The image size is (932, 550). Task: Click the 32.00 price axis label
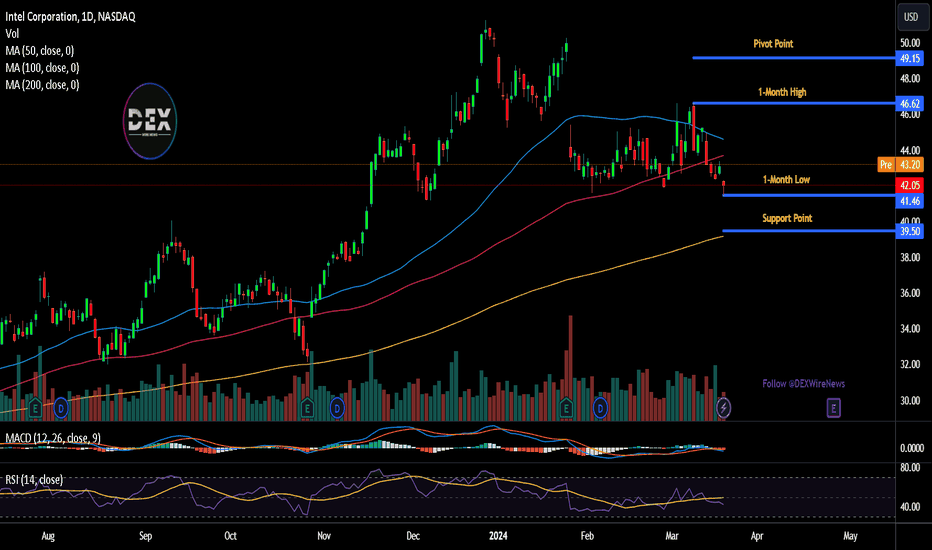[x=910, y=364]
